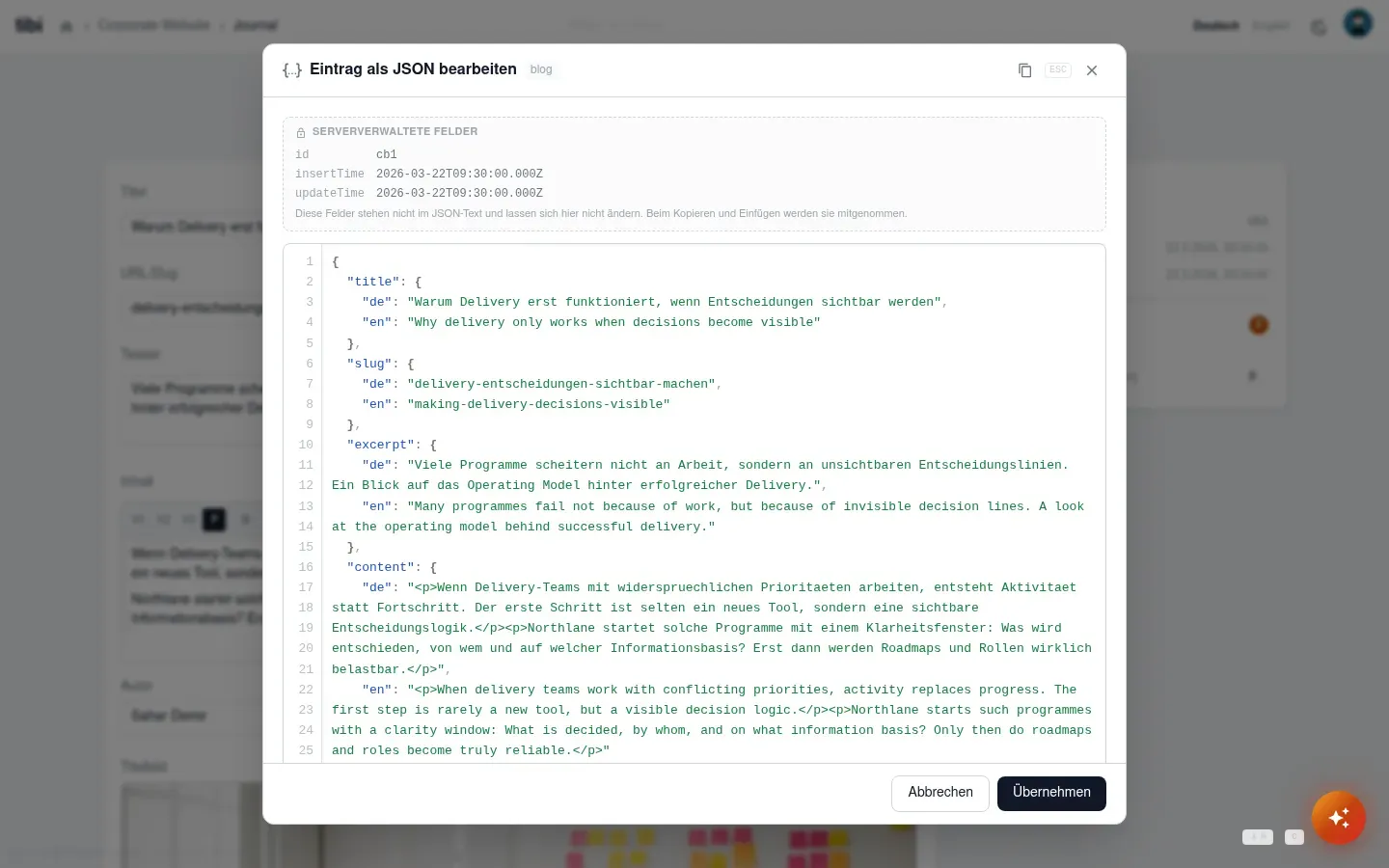Screen dimensions: 1389x868
Task: Click the user avatar in background top bar
Action: pyautogui.click(x=1358, y=23)
